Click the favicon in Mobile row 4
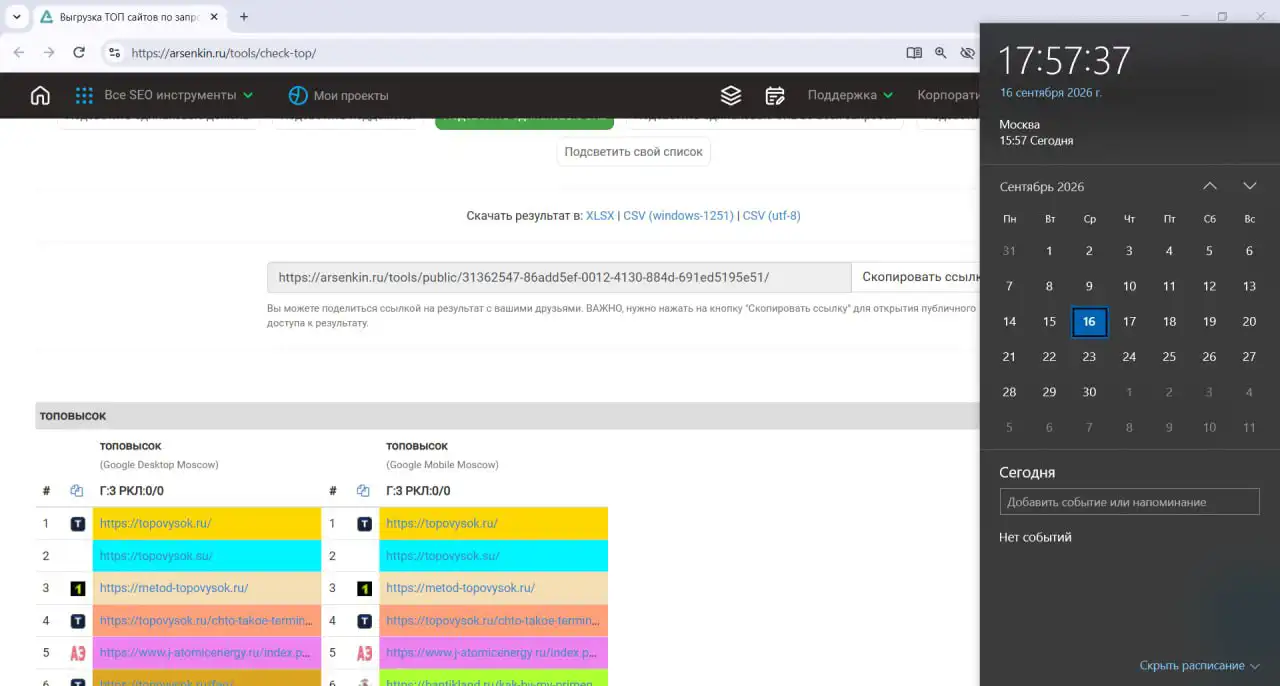This screenshot has width=1280, height=686. pos(364,621)
